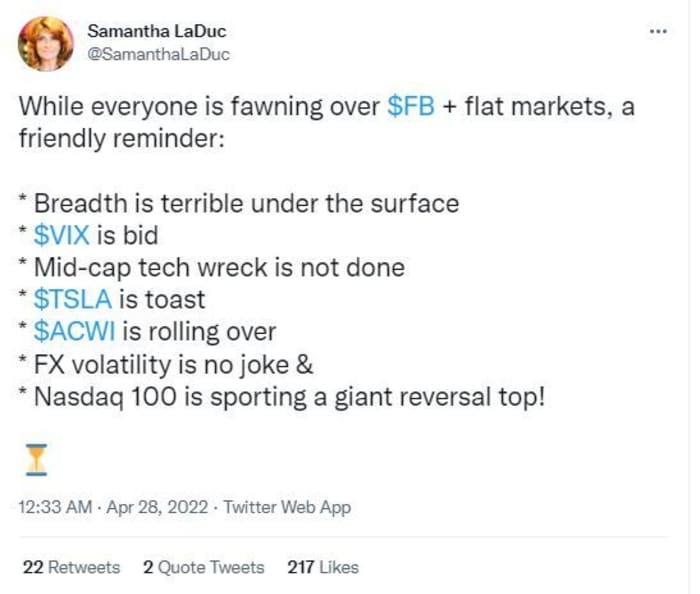The height and width of the screenshot is (594, 700).
Task: Click the Nasdaq 100 reversal top line
Action: coord(282,397)
